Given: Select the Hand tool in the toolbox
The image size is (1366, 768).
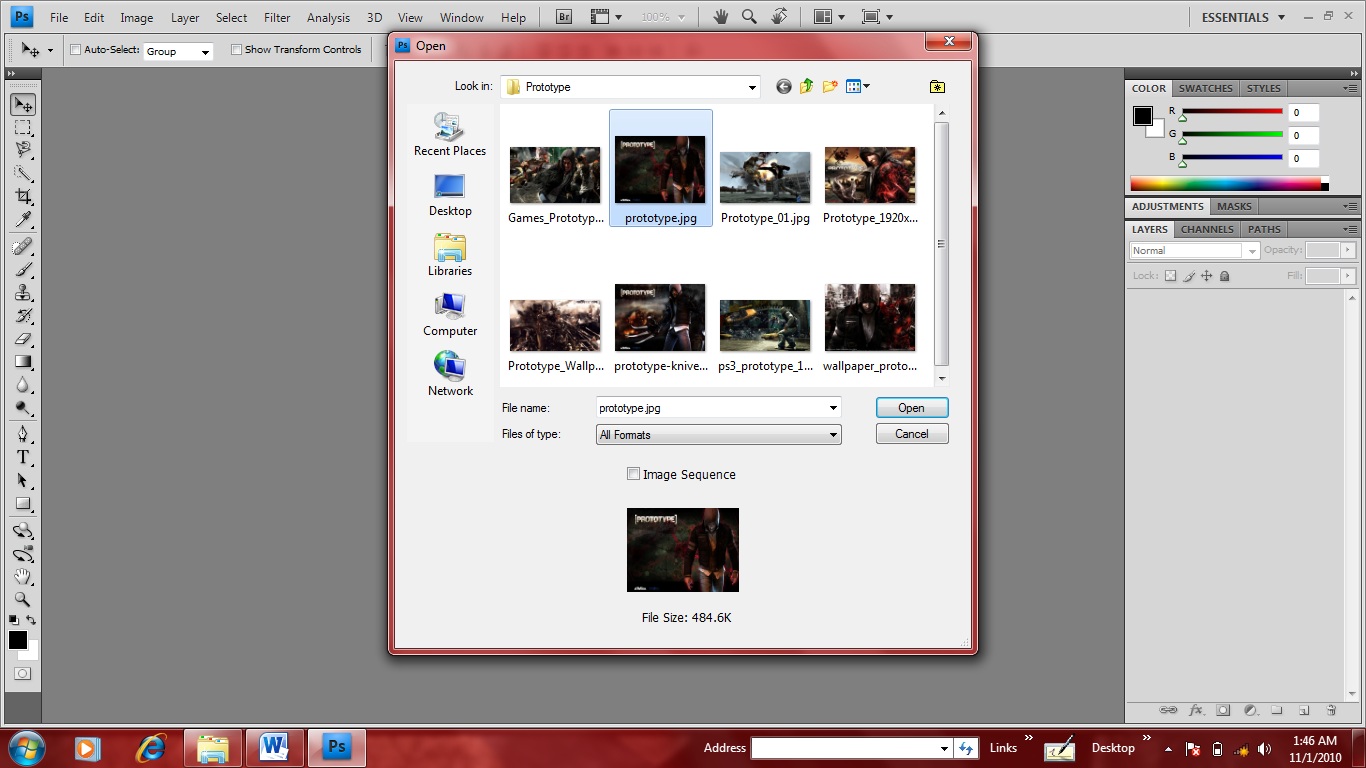Looking at the screenshot, I should coord(22,577).
